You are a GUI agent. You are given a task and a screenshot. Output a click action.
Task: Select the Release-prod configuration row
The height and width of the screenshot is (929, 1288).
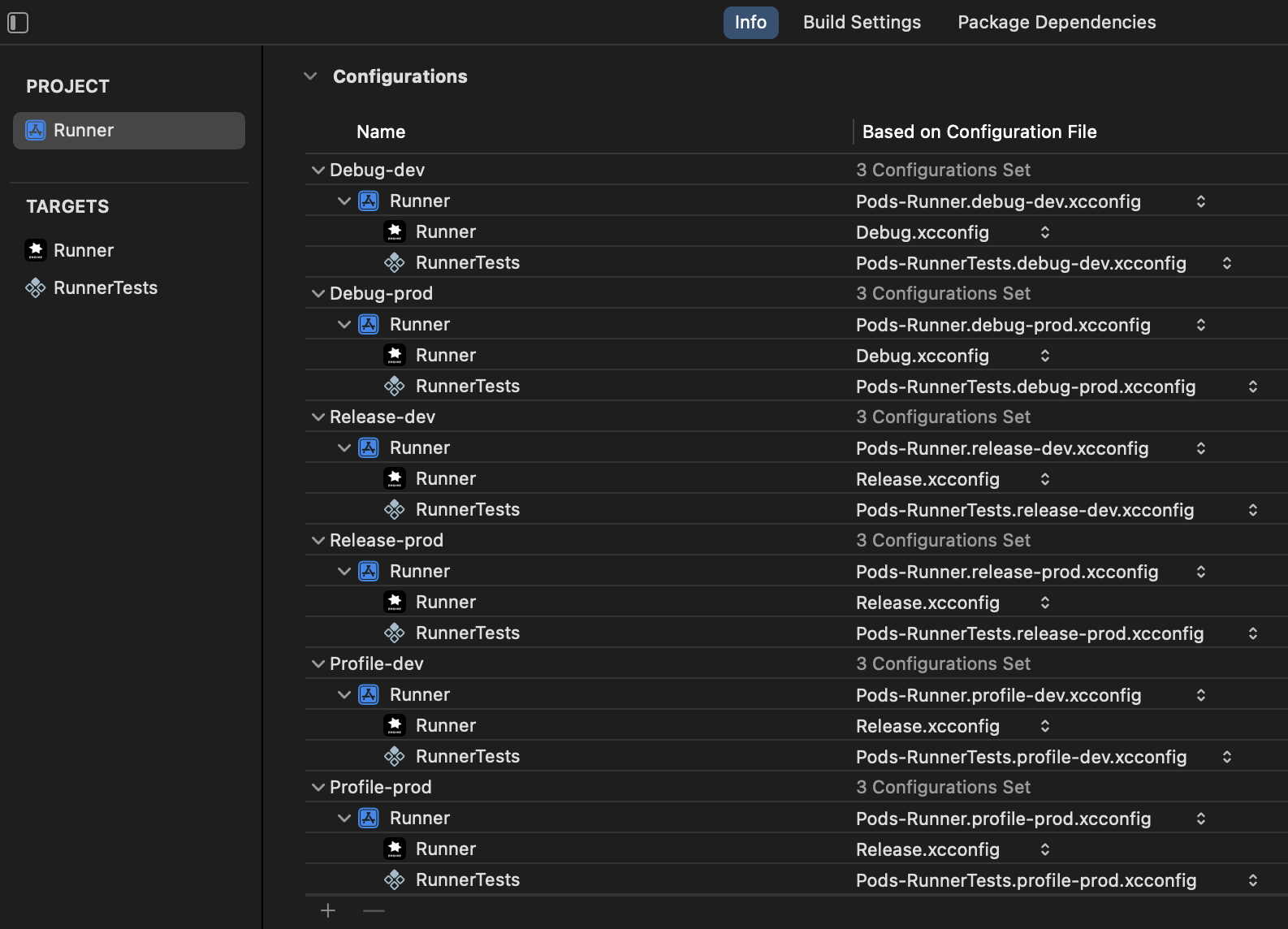(x=387, y=540)
